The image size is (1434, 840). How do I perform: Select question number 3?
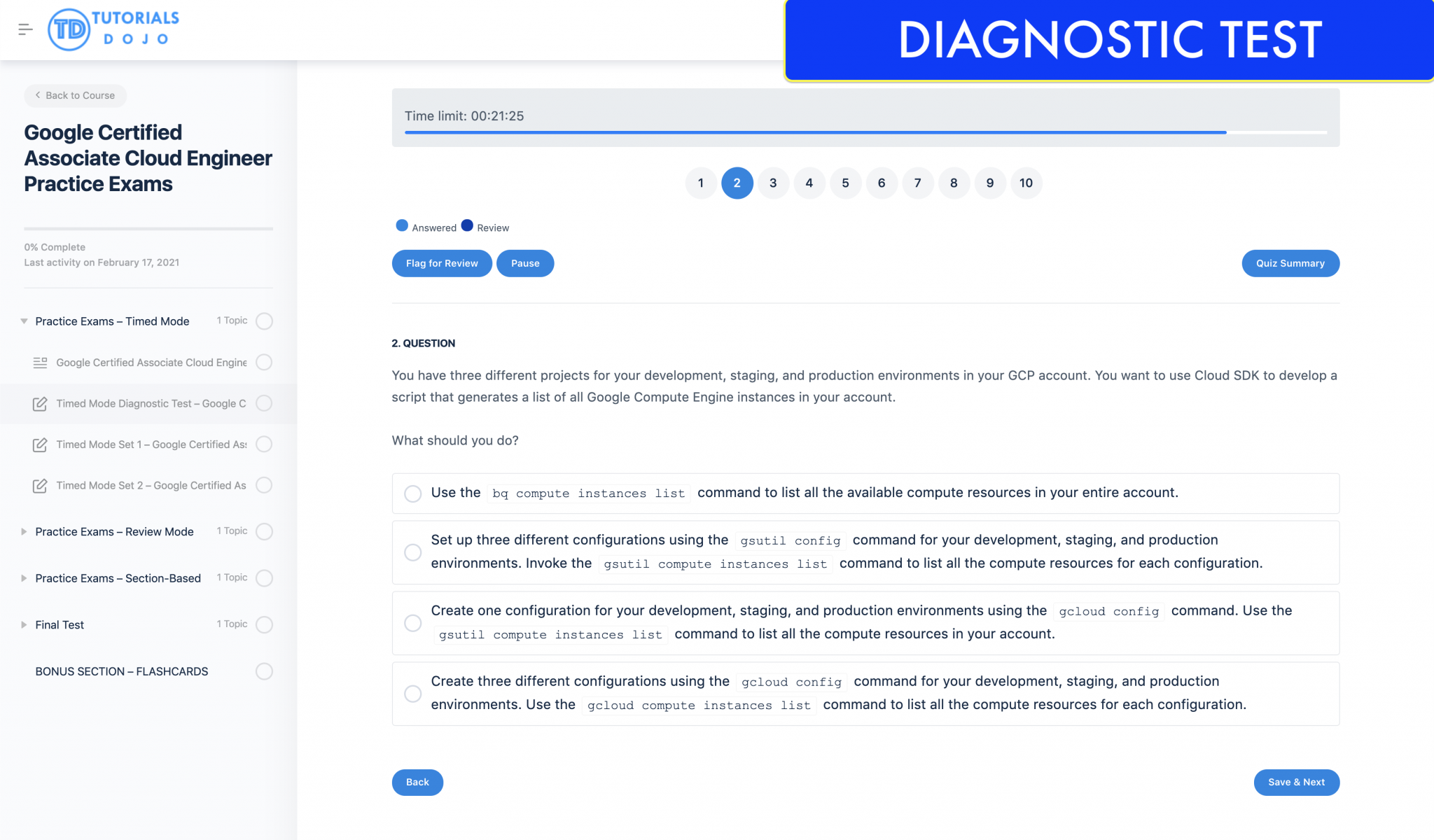point(774,182)
